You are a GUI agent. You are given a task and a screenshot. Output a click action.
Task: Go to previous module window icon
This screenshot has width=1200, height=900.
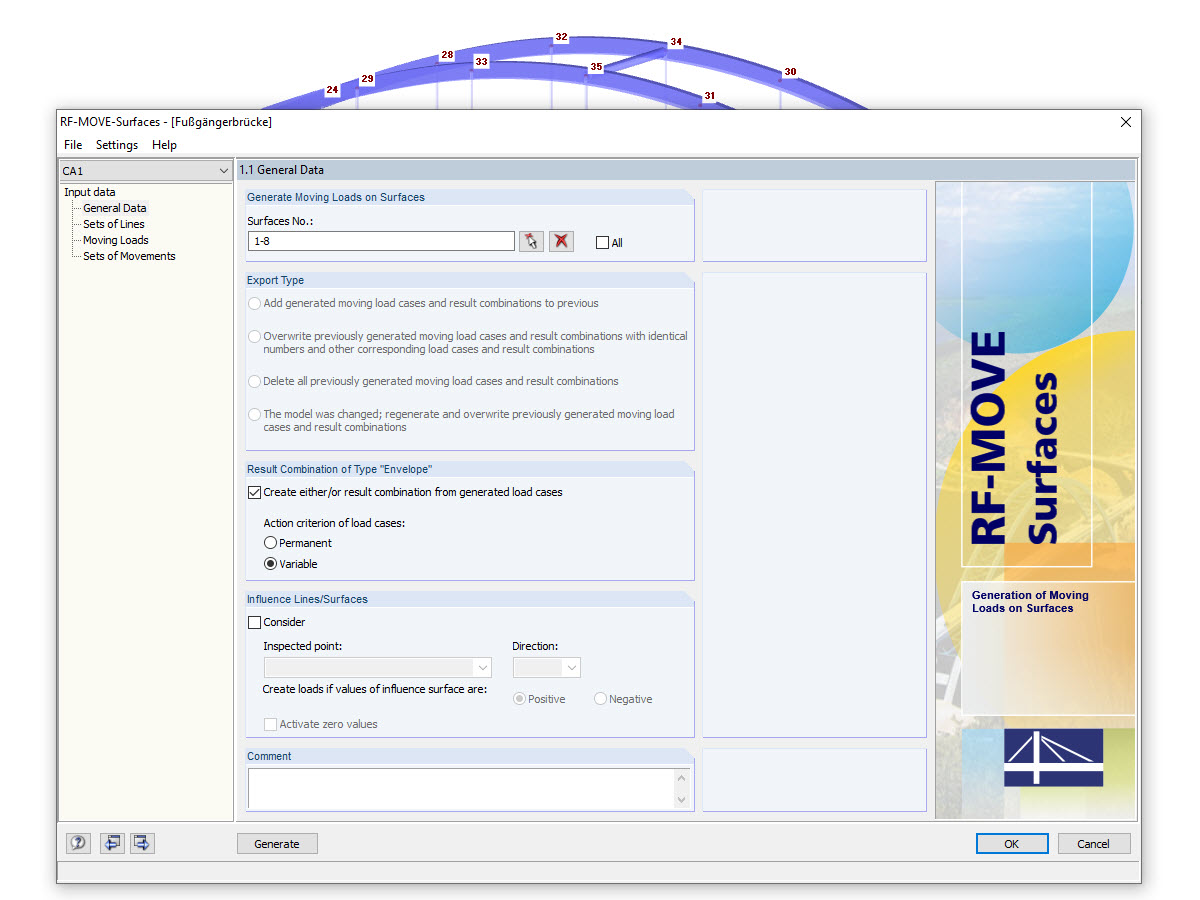[111, 843]
